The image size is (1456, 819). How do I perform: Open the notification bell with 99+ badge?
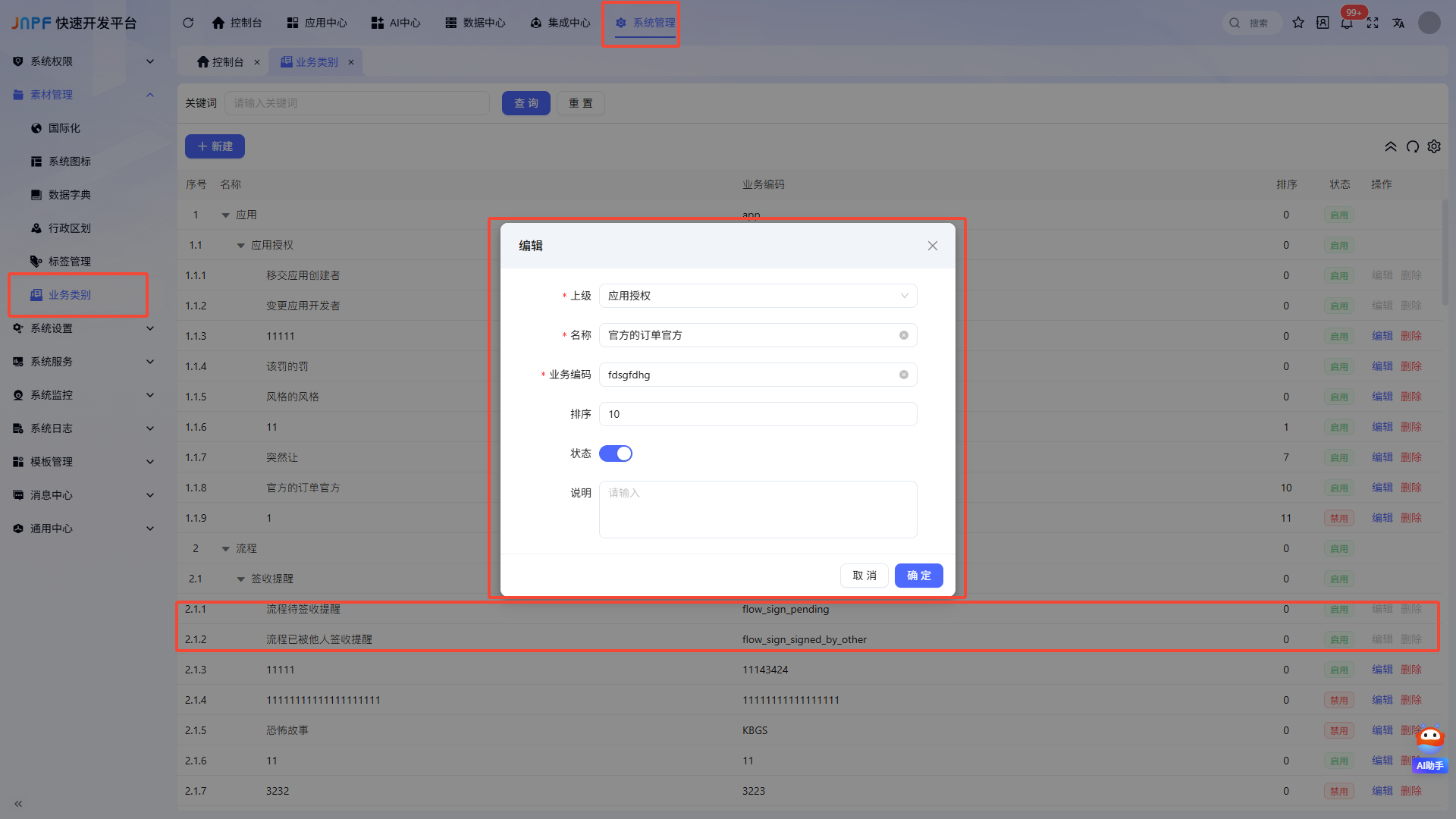[x=1347, y=23]
